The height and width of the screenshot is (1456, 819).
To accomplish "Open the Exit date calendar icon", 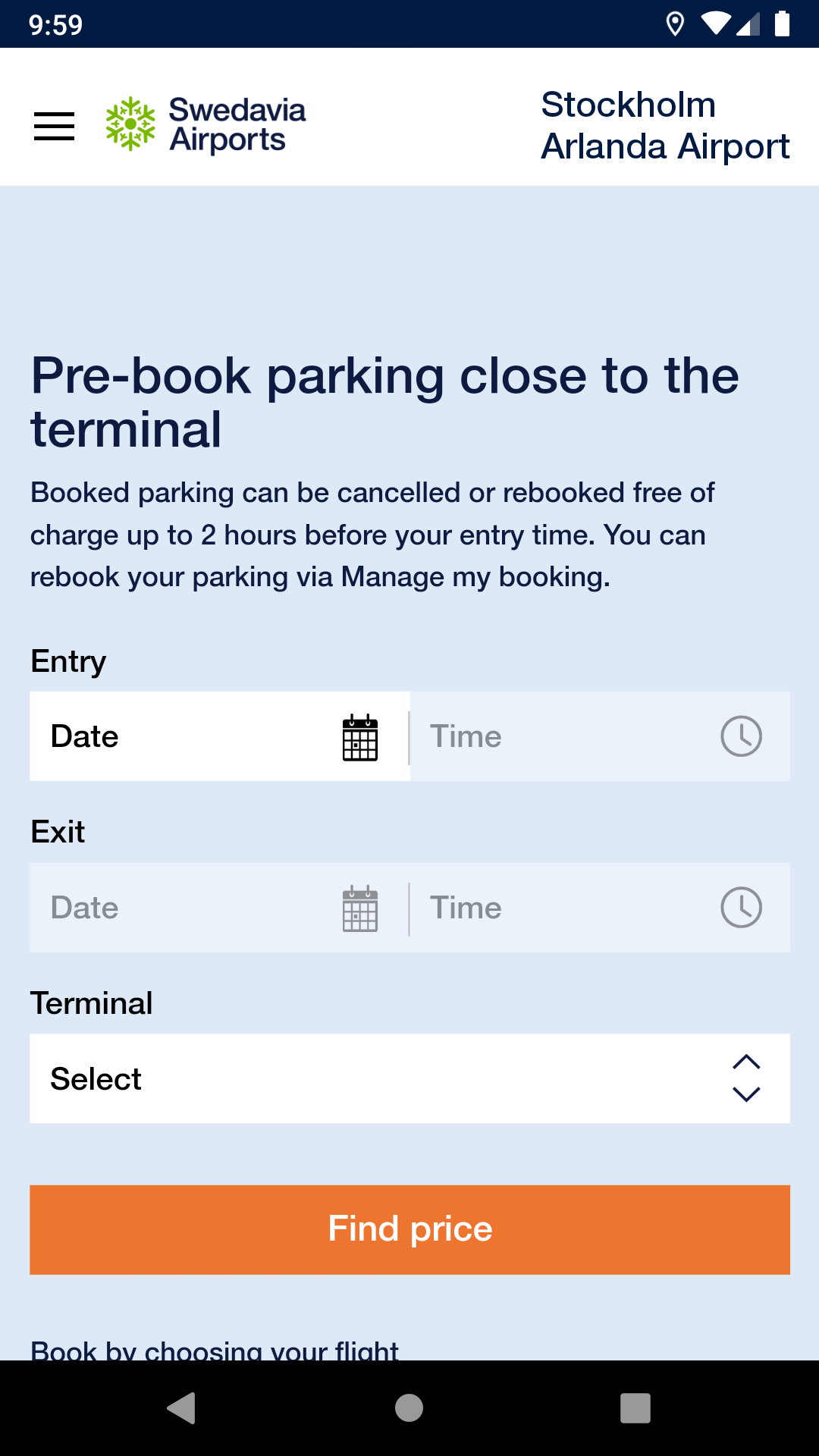I will [x=360, y=908].
